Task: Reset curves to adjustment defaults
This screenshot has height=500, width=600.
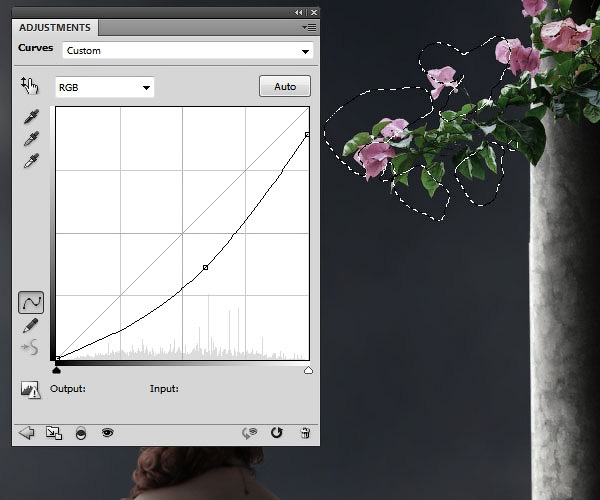Action: click(x=277, y=433)
